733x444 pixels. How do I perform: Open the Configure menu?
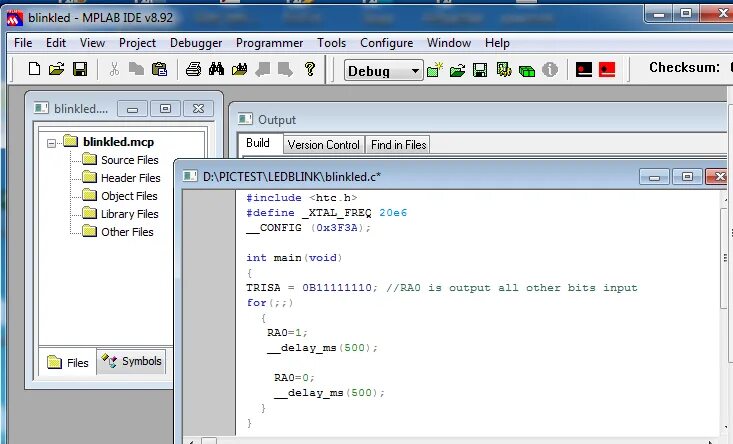click(x=386, y=43)
